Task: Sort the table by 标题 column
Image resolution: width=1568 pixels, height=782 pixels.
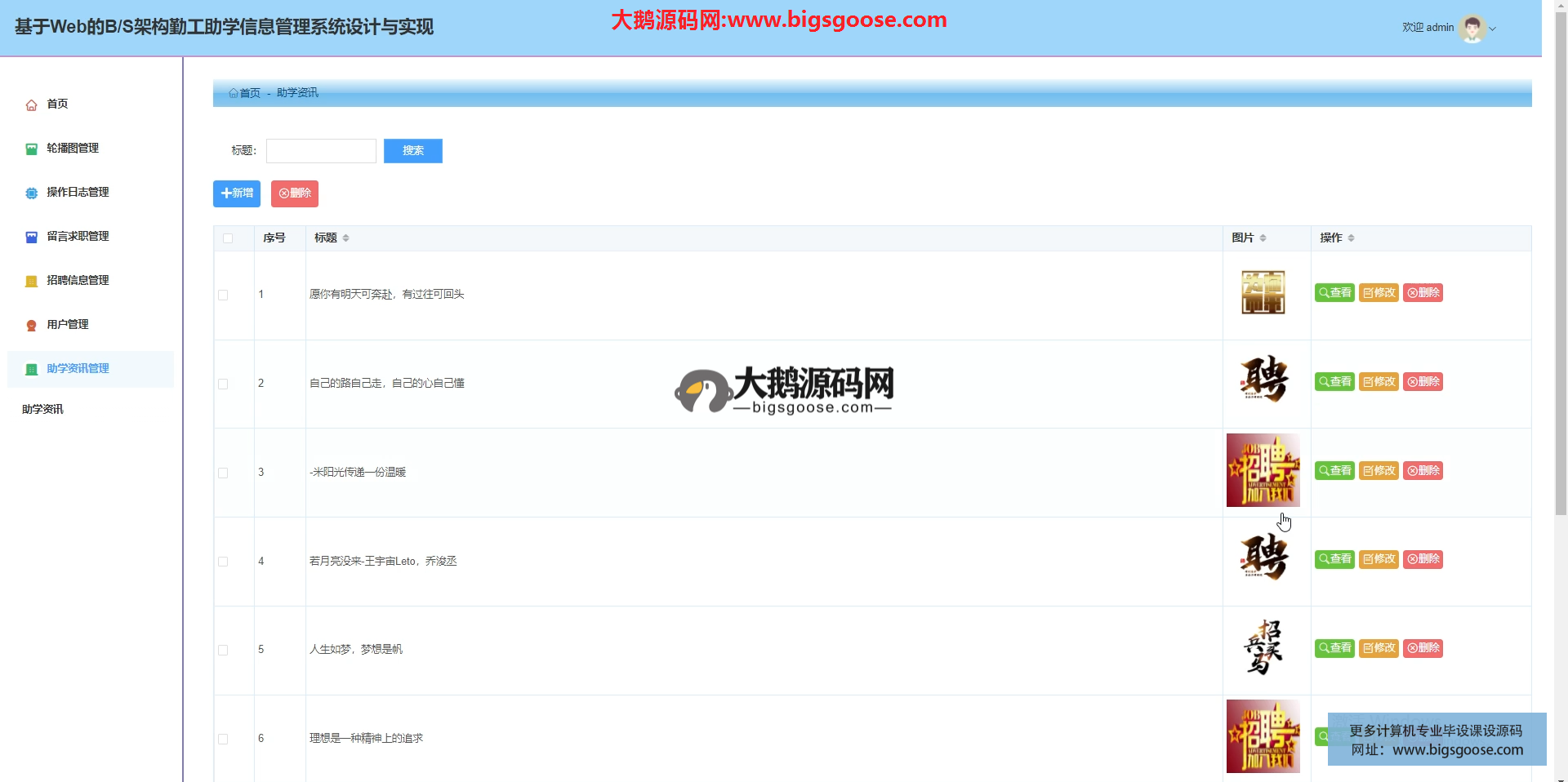Action: pos(345,238)
